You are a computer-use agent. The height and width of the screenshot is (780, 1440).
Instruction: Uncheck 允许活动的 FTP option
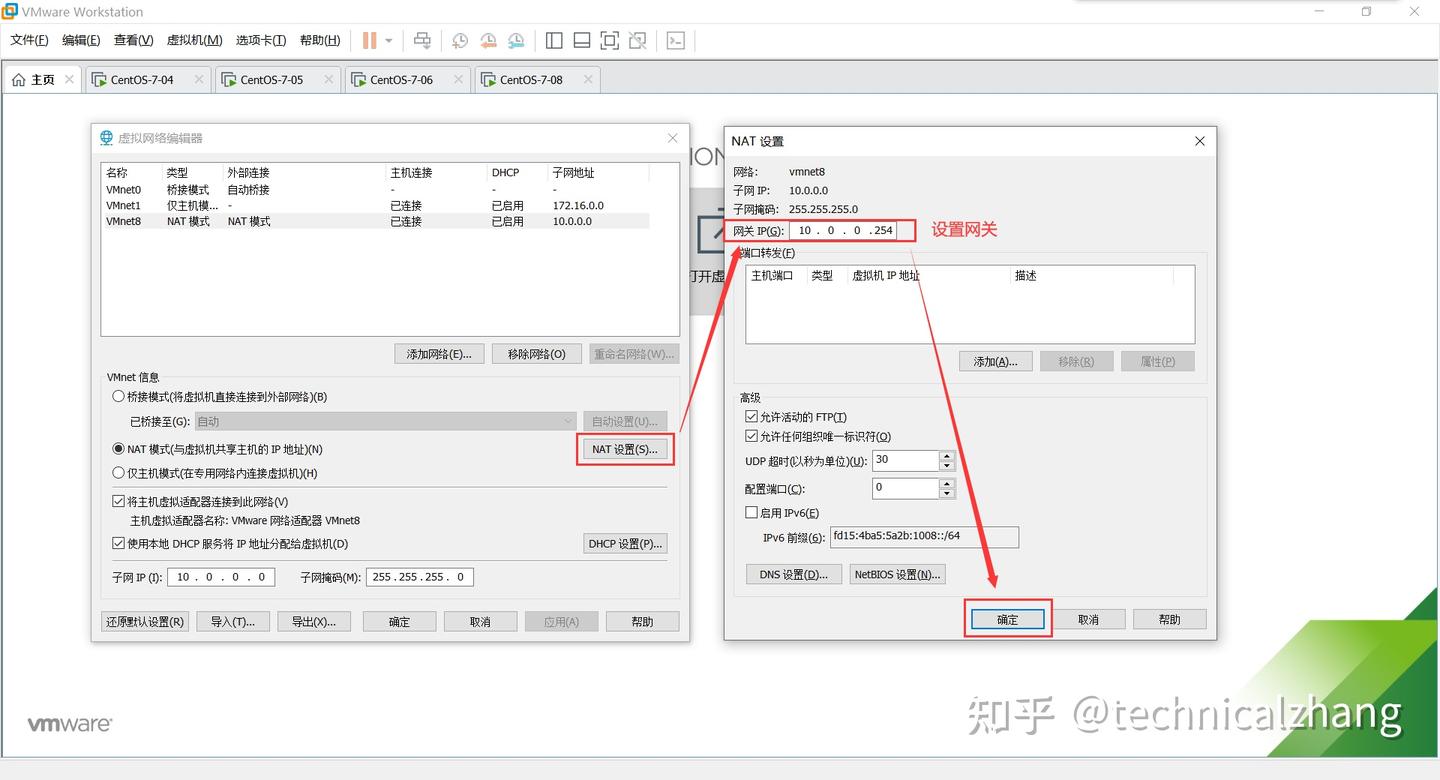751,416
